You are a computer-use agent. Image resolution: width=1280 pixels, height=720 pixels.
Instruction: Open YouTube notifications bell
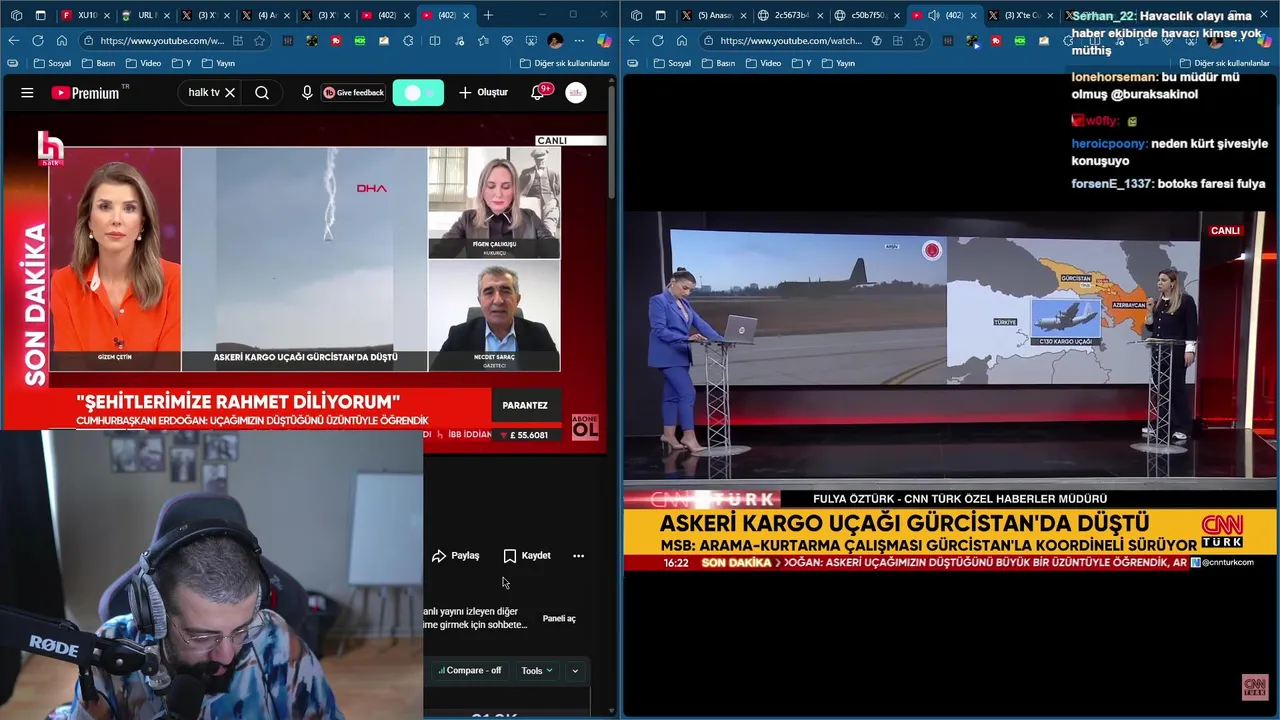pos(538,93)
